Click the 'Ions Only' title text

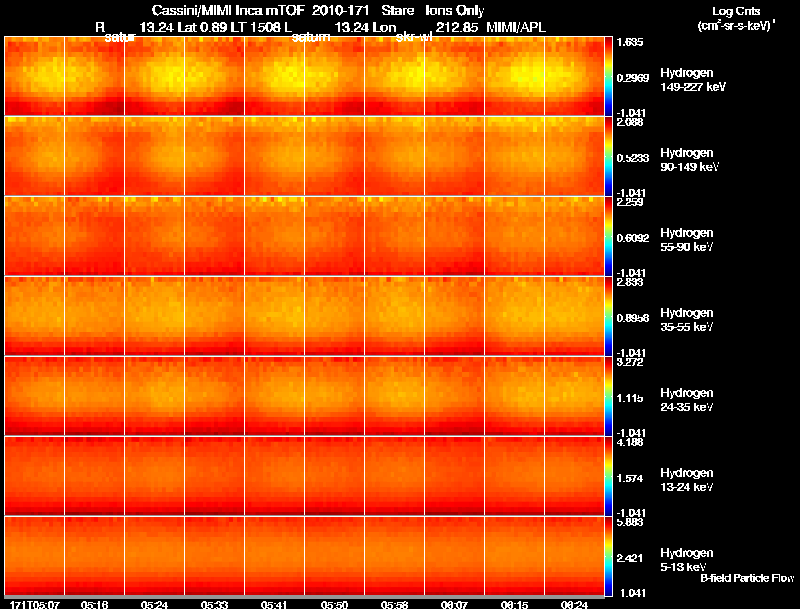(455, 11)
